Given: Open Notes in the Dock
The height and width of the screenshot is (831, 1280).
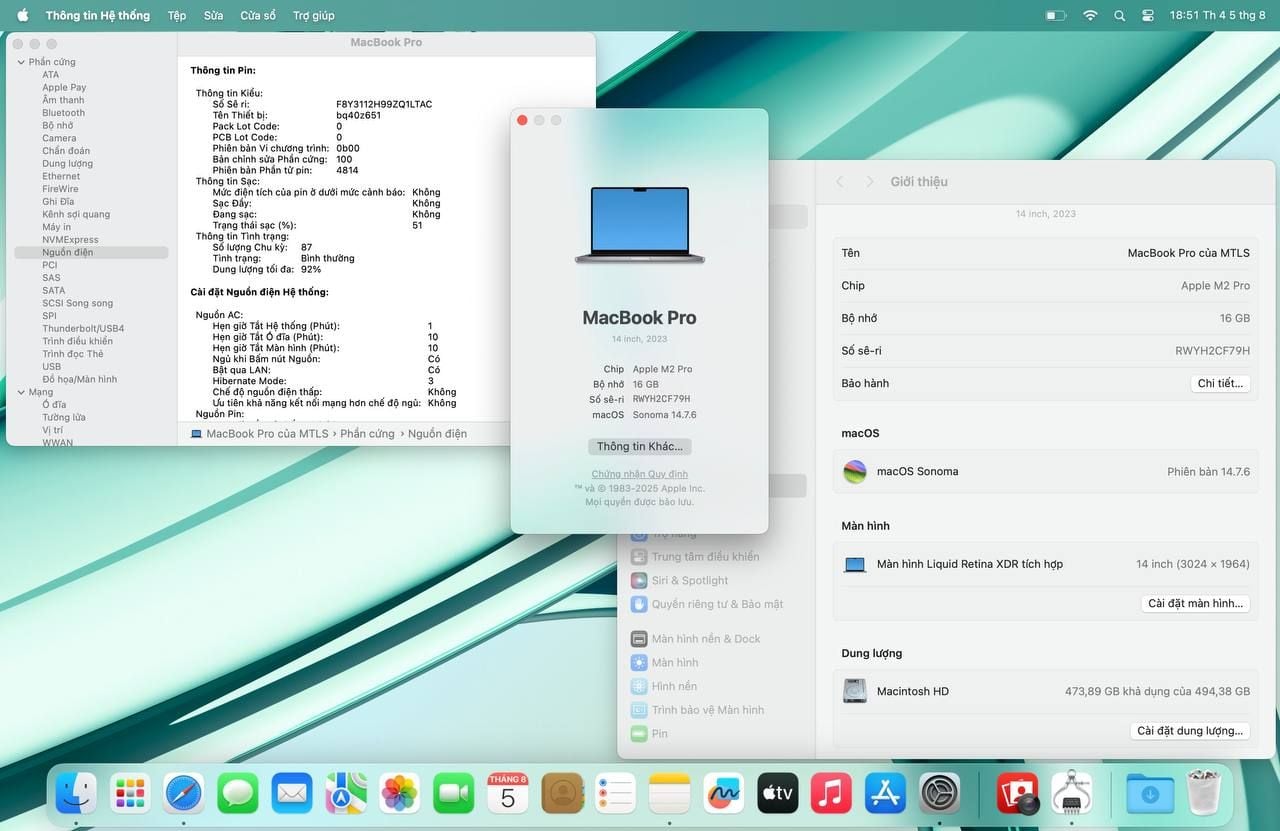Looking at the screenshot, I should pyautogui.click(x=670, y=794).
